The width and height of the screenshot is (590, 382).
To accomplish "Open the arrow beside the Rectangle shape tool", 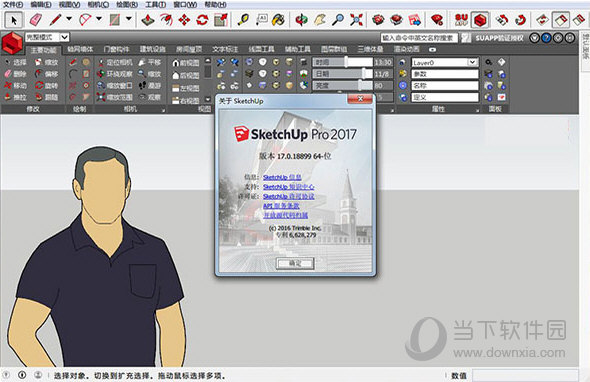I will pos(129,18).
